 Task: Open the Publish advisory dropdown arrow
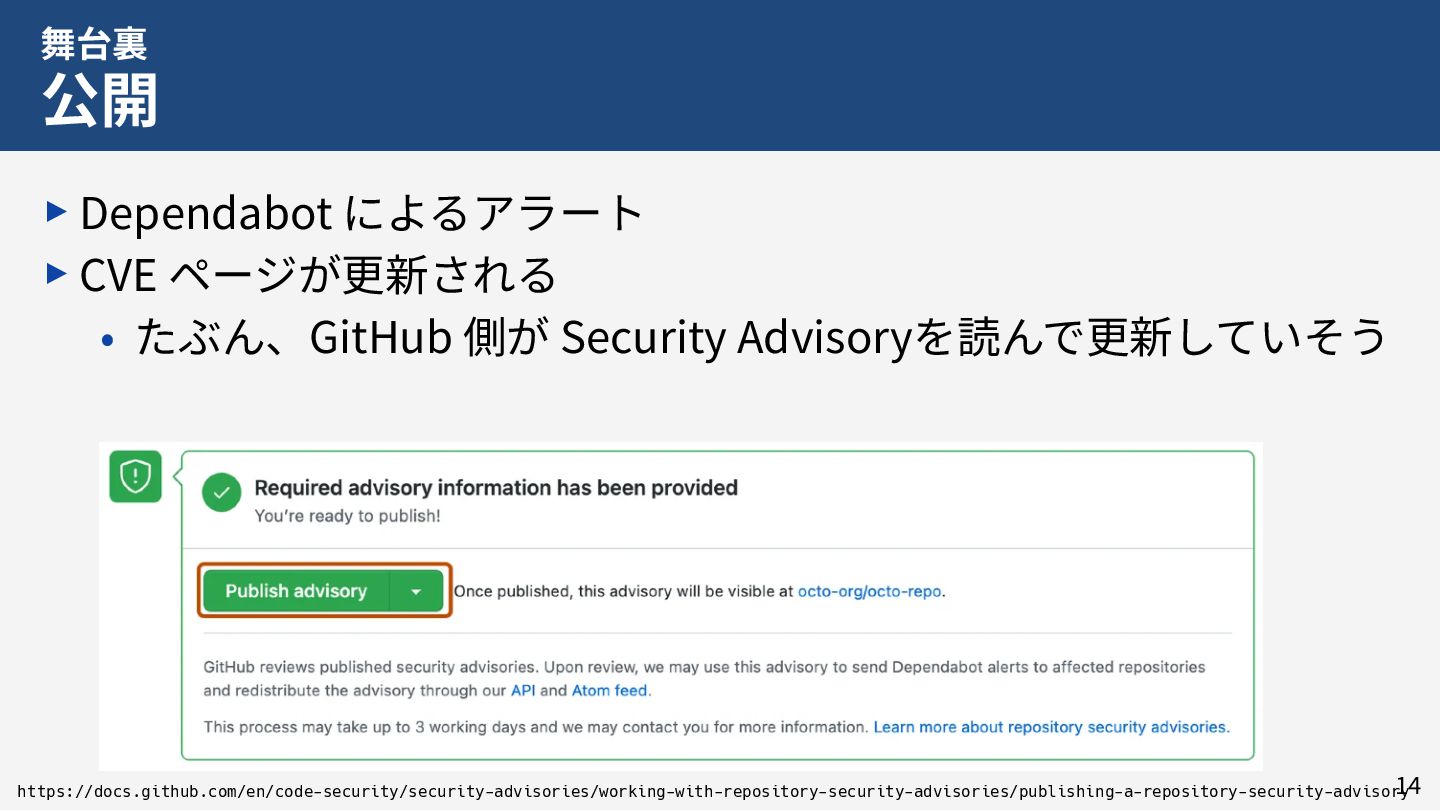click(x=416, y=591)
